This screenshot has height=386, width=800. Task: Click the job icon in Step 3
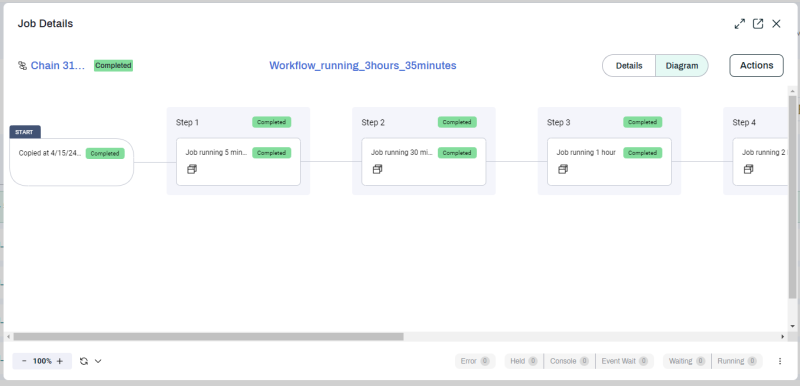click(x=563, y=169)
